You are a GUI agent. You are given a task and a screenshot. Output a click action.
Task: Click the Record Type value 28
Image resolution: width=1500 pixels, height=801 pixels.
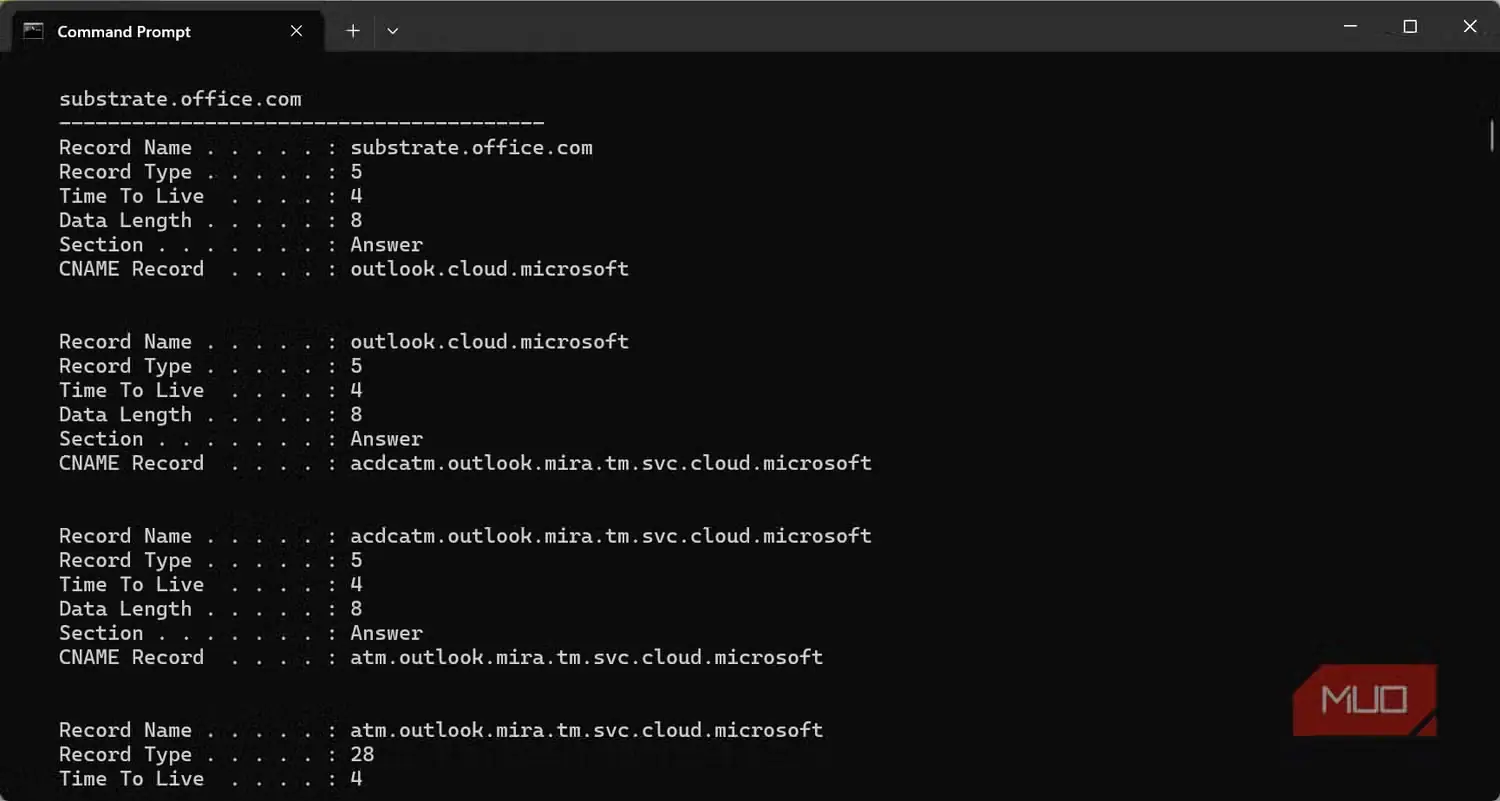pyautogui.click(x=362, y=754)
